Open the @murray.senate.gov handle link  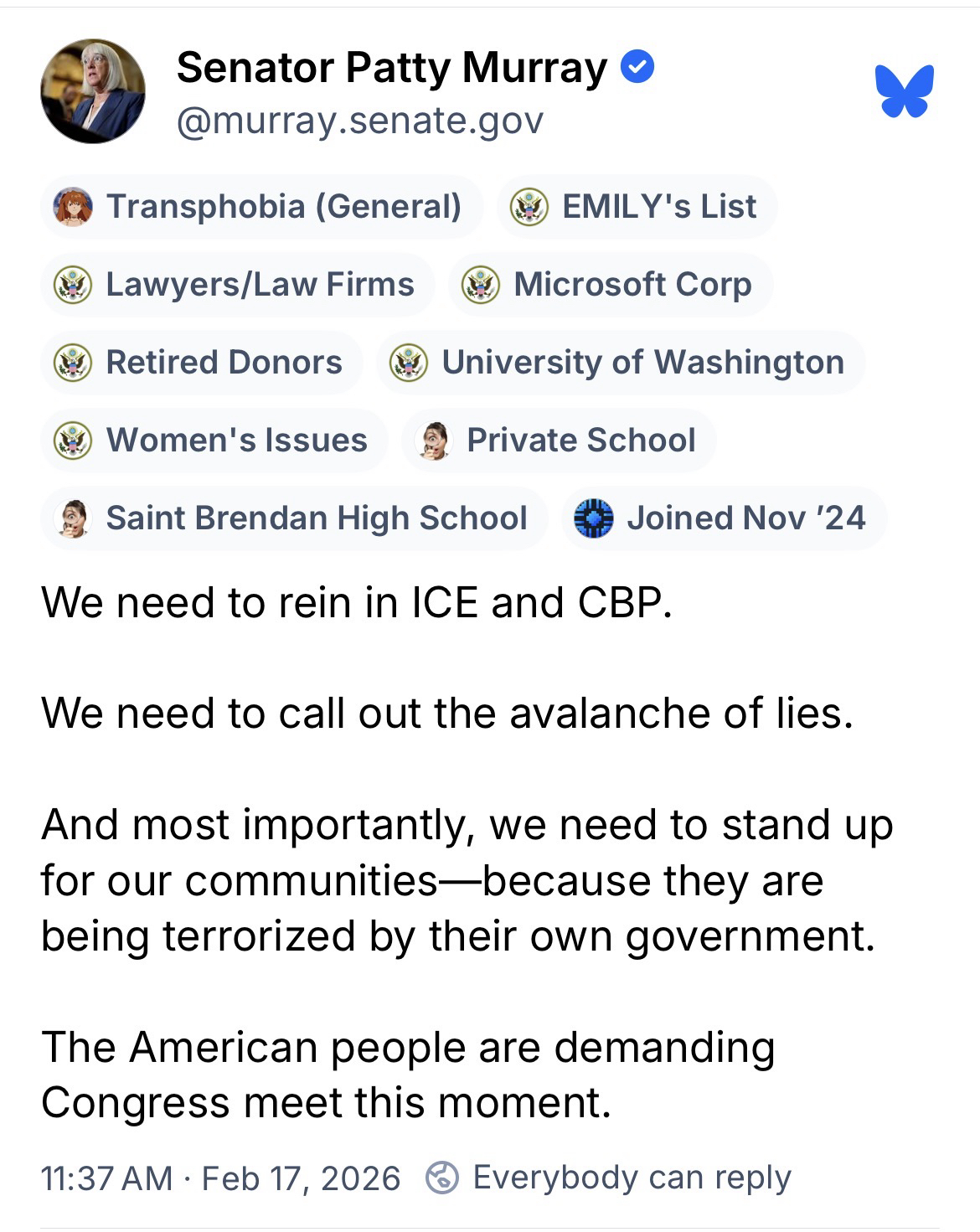tap(360, 121)
